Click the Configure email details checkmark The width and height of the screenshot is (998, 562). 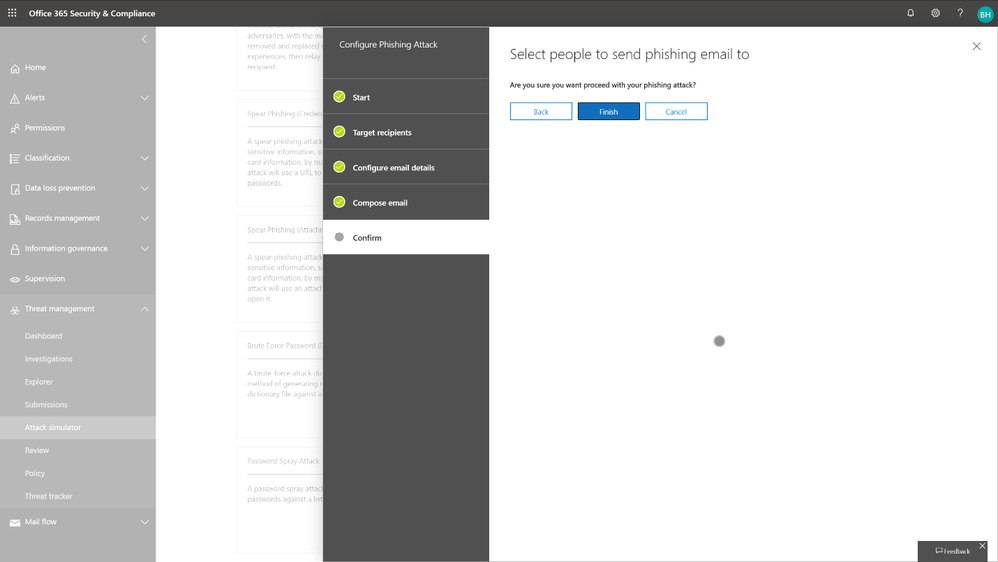click(339, 167)
